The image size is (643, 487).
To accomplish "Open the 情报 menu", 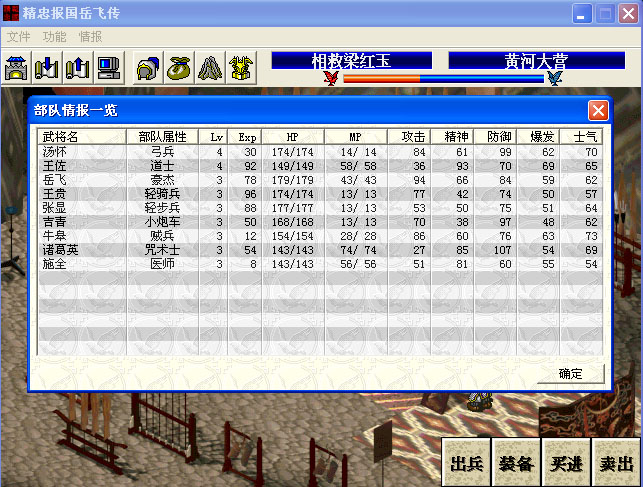I will click(x=90, y=37).
